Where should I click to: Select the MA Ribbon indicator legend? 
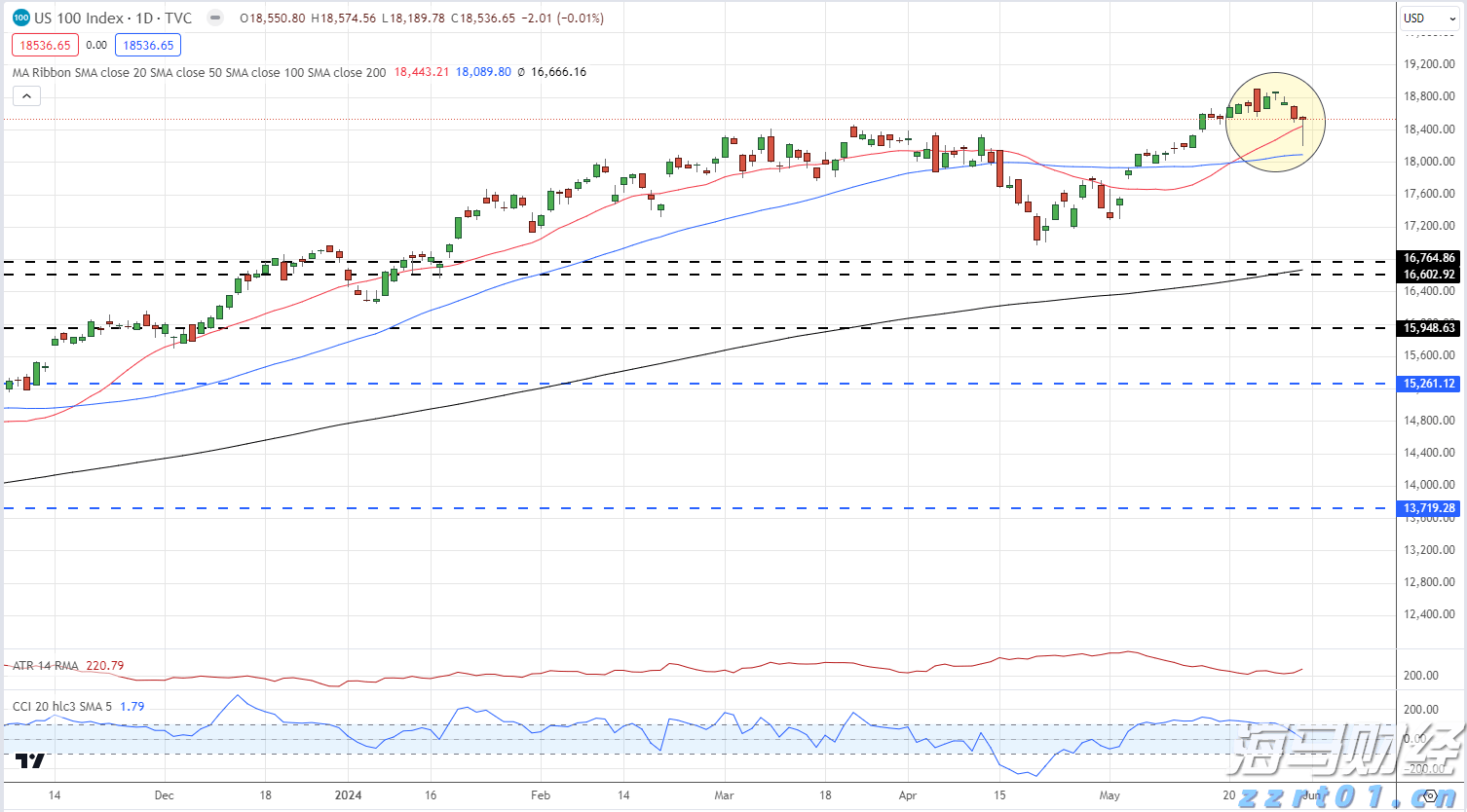click(199, 72)
